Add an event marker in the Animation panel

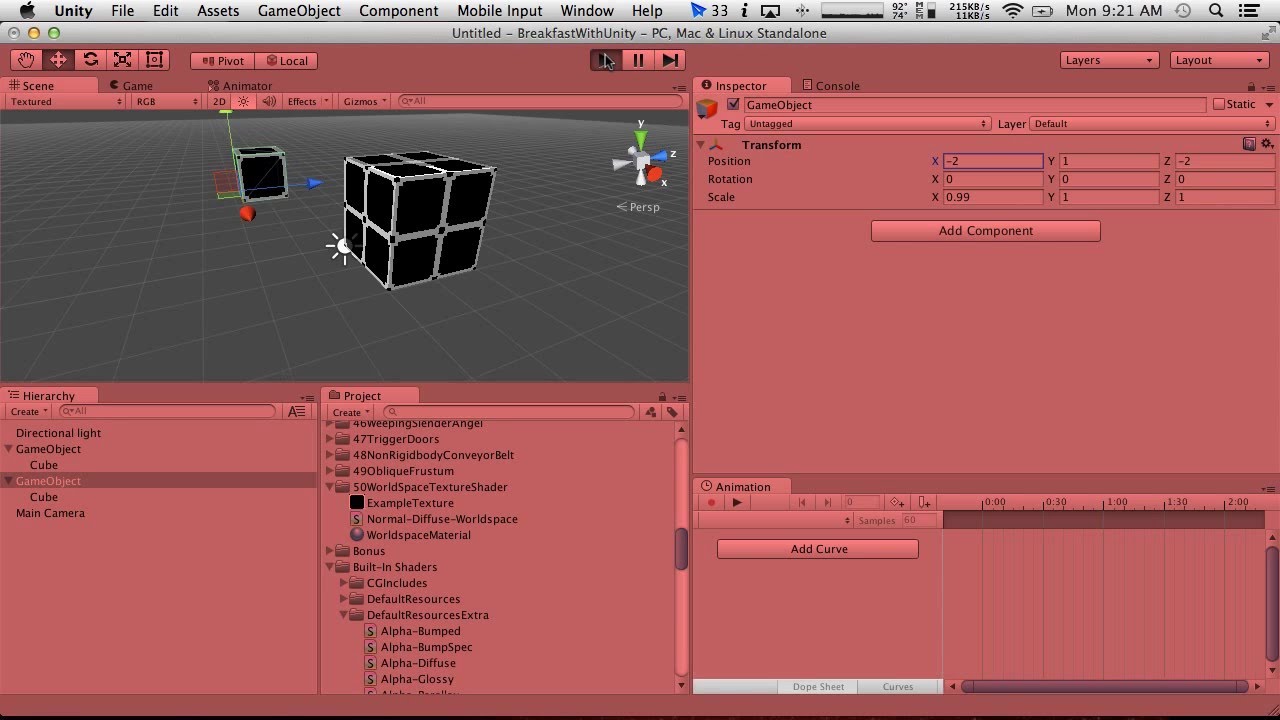click(x=924, y=502)
